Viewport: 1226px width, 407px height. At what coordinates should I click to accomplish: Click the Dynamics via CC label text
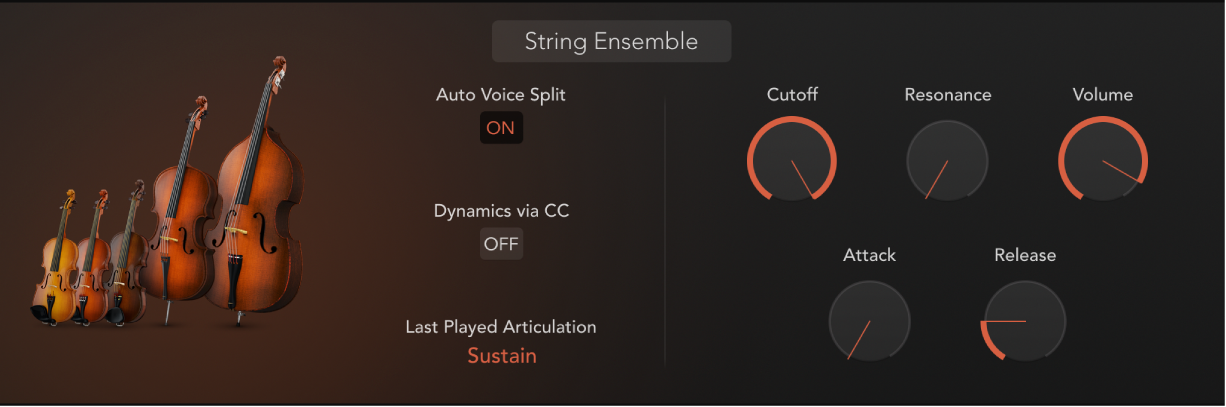501,211
